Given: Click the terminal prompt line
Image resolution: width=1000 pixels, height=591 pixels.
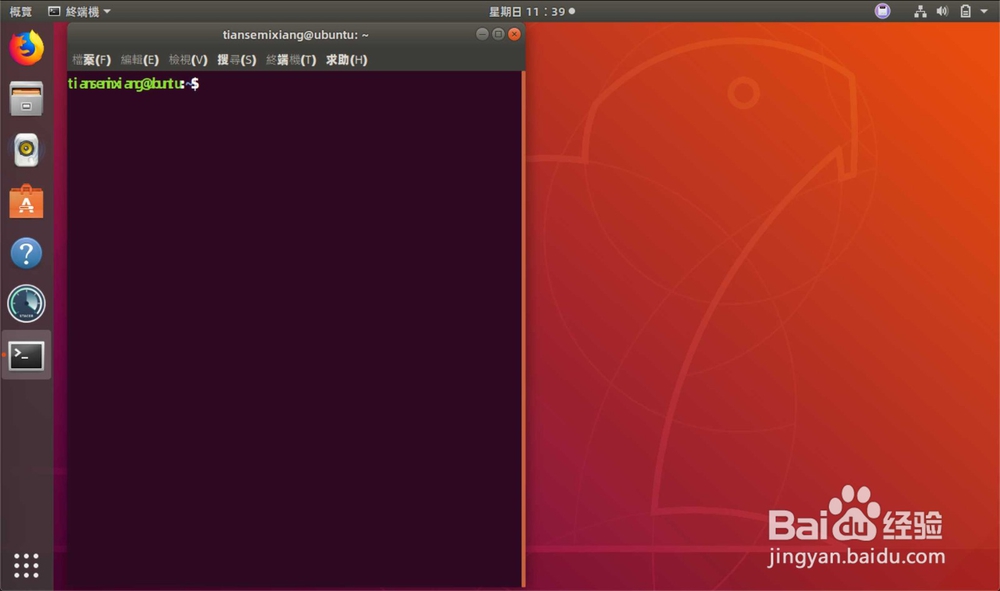Looking at the screenshot, I should click(x=133, y=84).
